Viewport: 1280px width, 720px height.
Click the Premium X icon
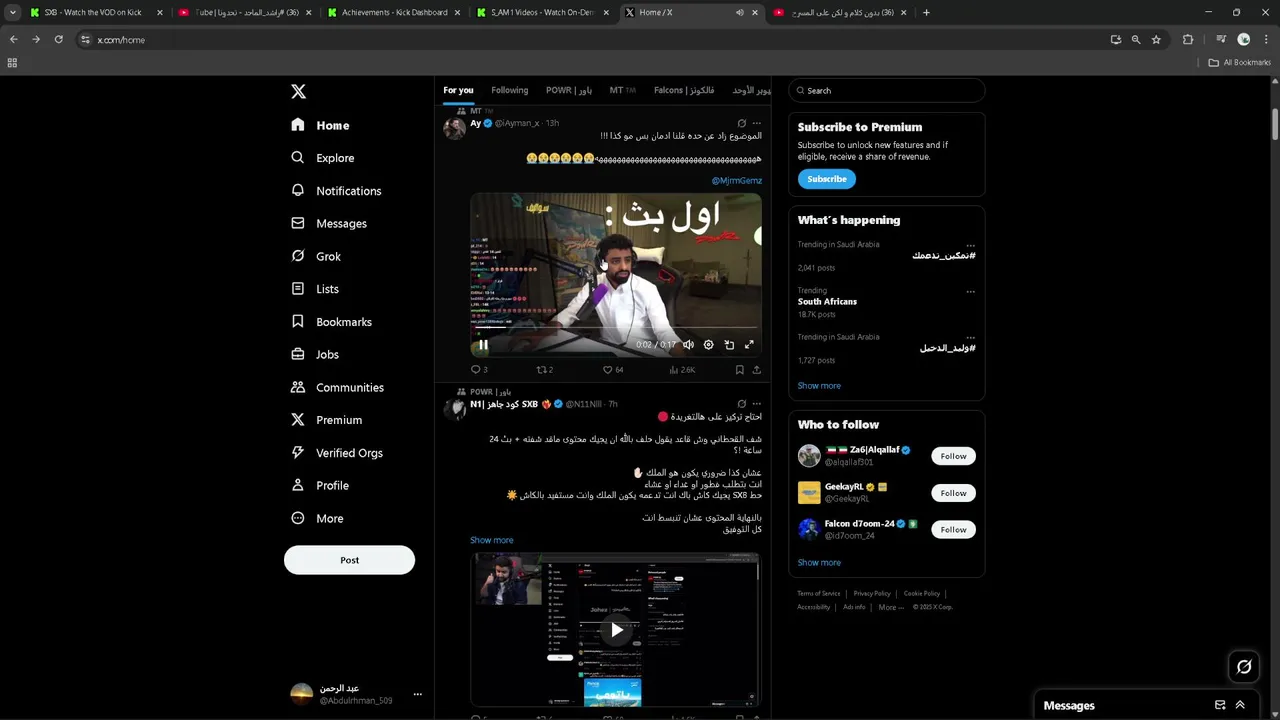298,420
